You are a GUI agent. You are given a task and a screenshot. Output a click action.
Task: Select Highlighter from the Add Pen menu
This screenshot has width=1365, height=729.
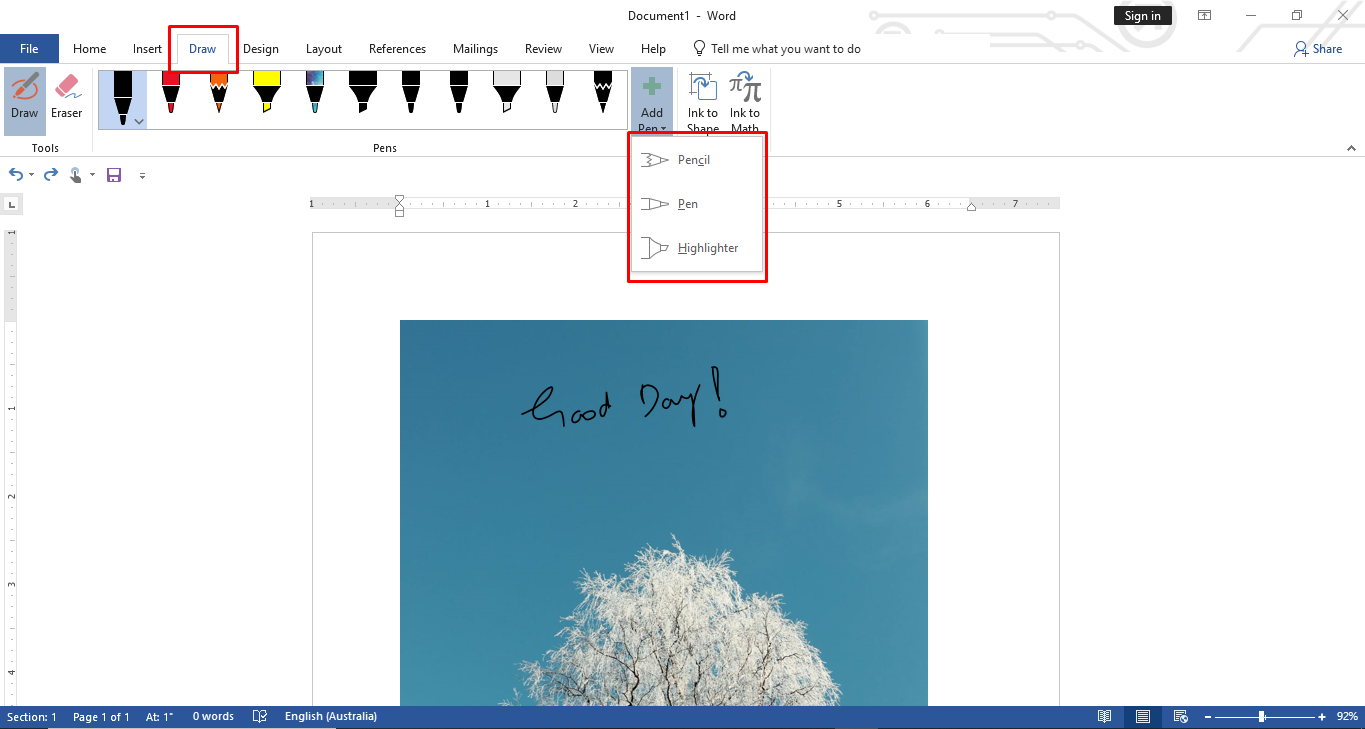coord(707,247)
